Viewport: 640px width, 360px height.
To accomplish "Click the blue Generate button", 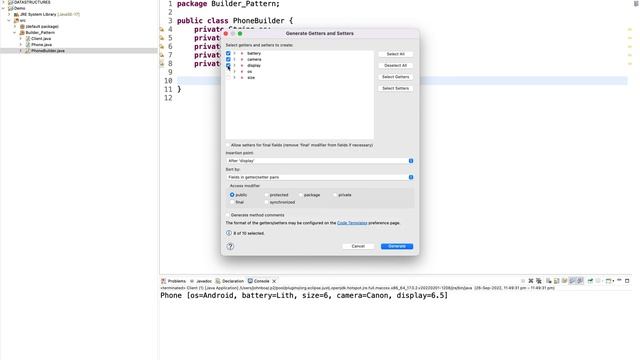I will point(397,246).
